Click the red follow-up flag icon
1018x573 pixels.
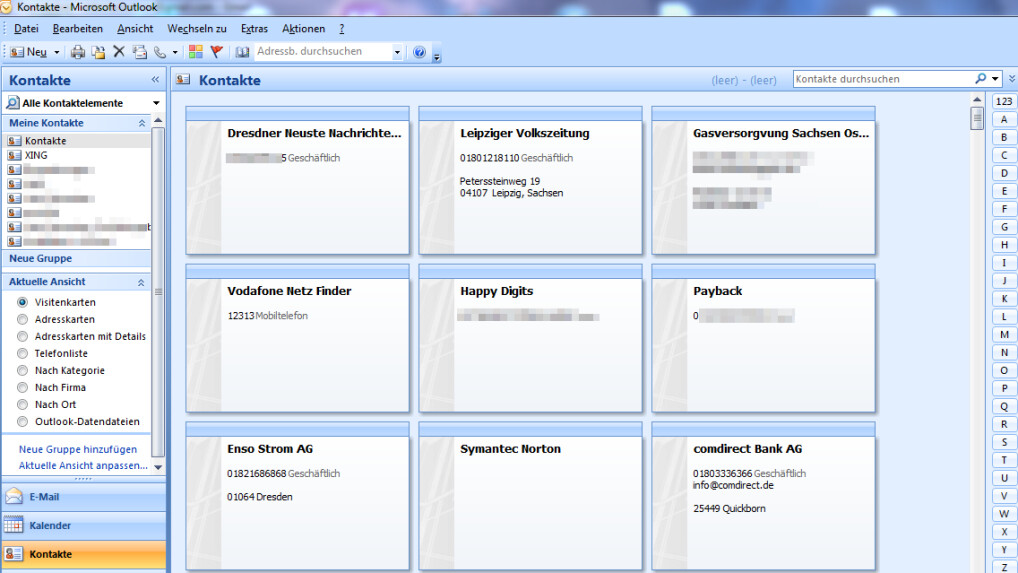click(x=216, y=52)
